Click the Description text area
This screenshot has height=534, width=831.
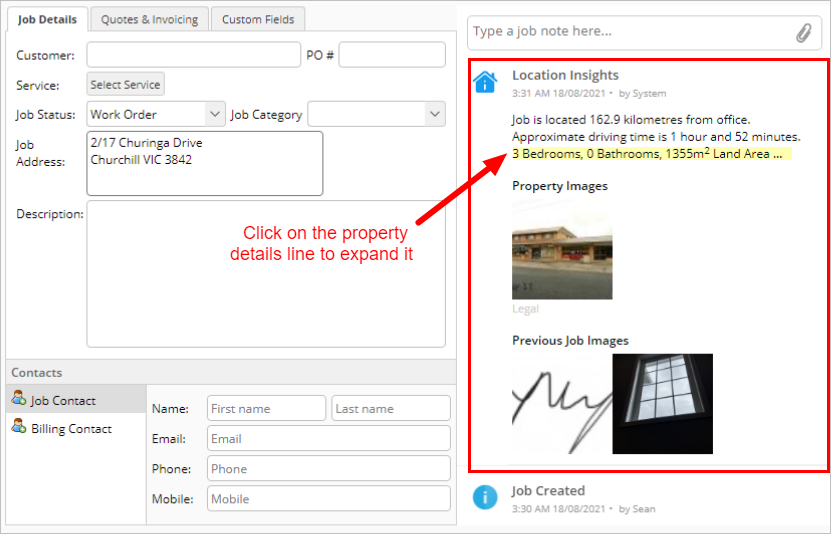266,274
